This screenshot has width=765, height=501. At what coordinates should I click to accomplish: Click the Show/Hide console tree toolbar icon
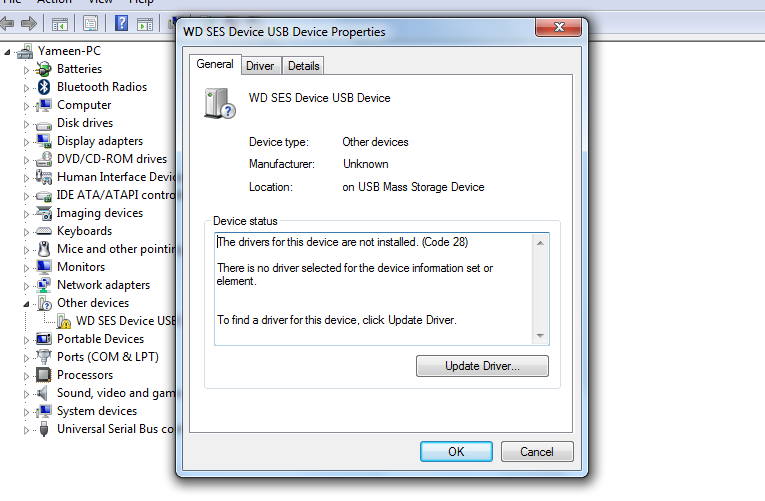(60, 23)
